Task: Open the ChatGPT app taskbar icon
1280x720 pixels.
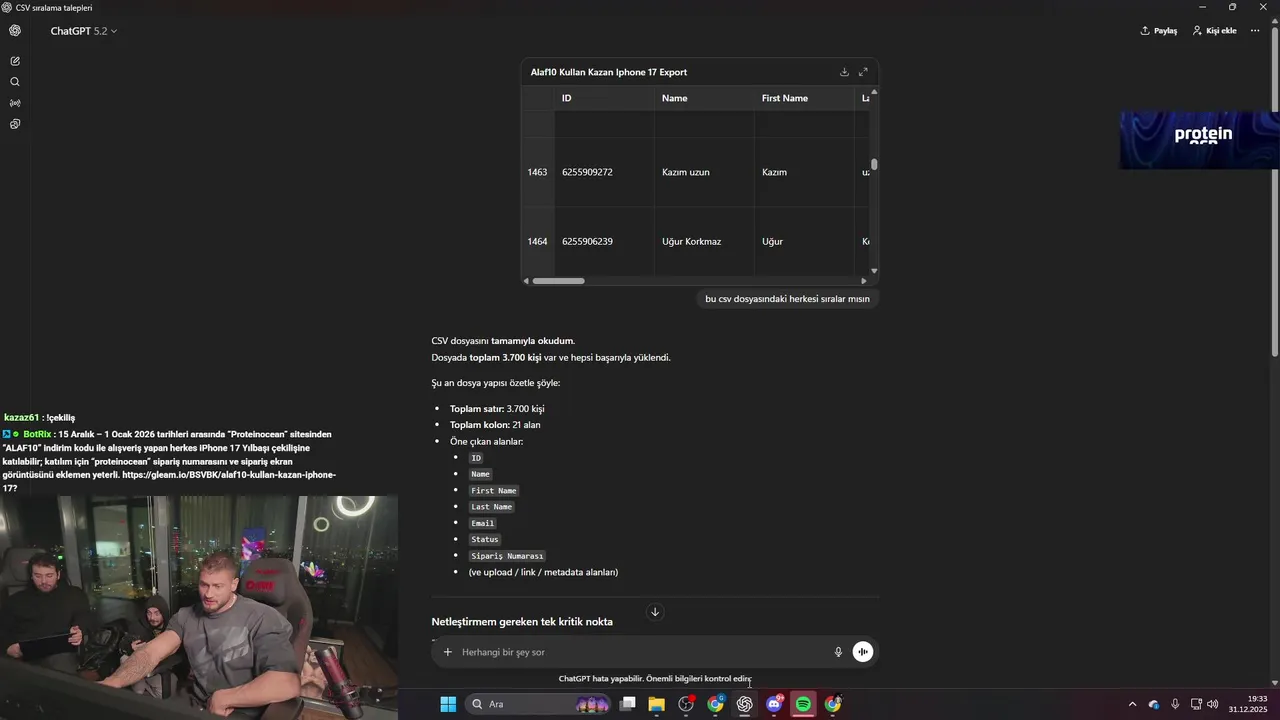Action: click(745, 704)
